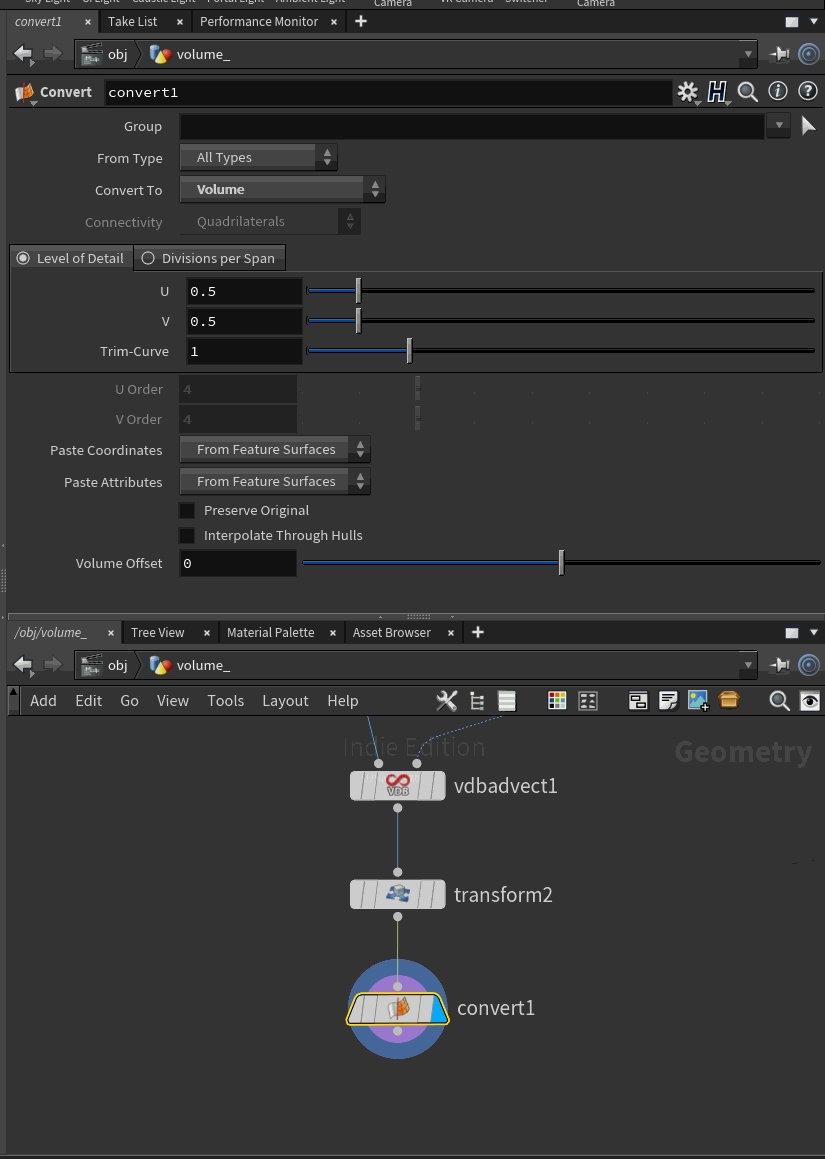Switch to the Performance Monitor tab
Screen dimensions: 825x1159
click(x=259, y=21)
